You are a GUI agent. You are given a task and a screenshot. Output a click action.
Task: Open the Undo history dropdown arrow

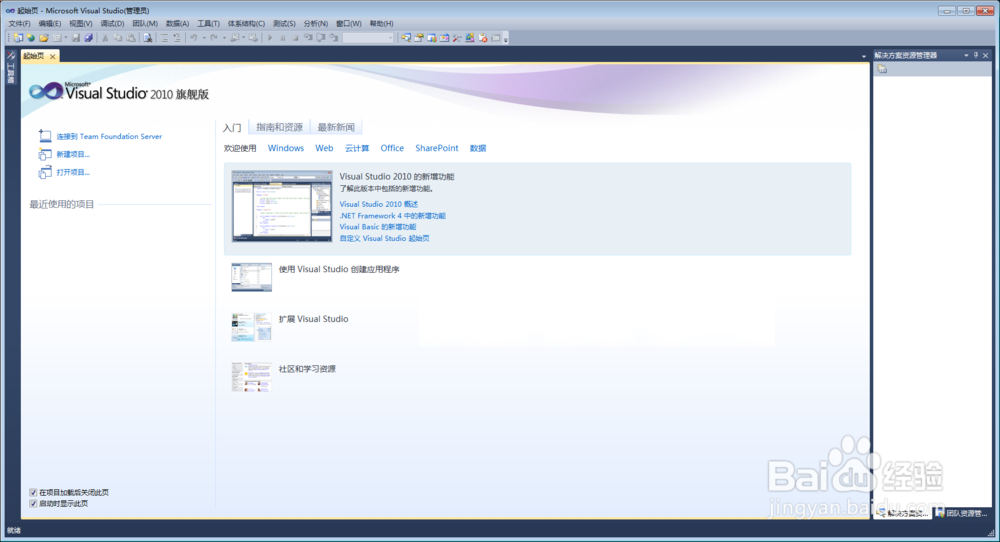click(x=204, y=38)
